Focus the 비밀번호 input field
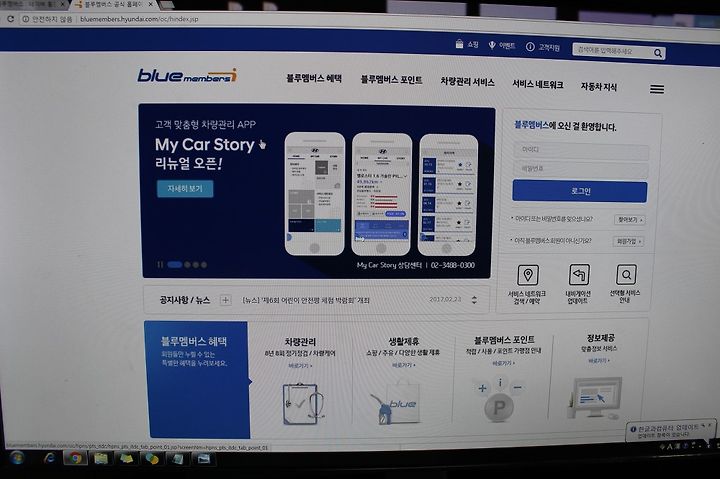 pos(581,169)
